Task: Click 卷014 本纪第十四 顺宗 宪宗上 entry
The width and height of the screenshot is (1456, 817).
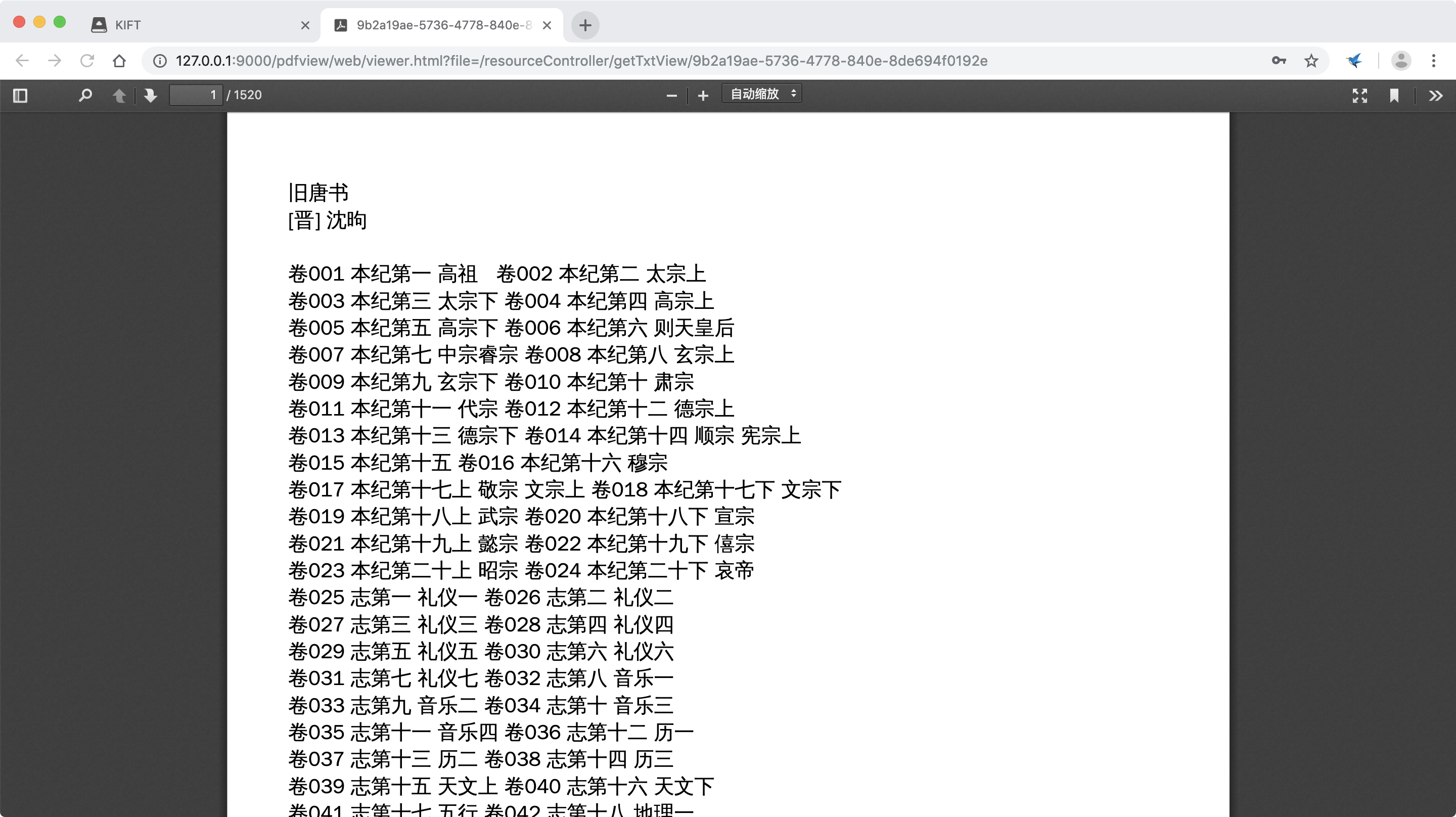Action: (x=663, y=435)
